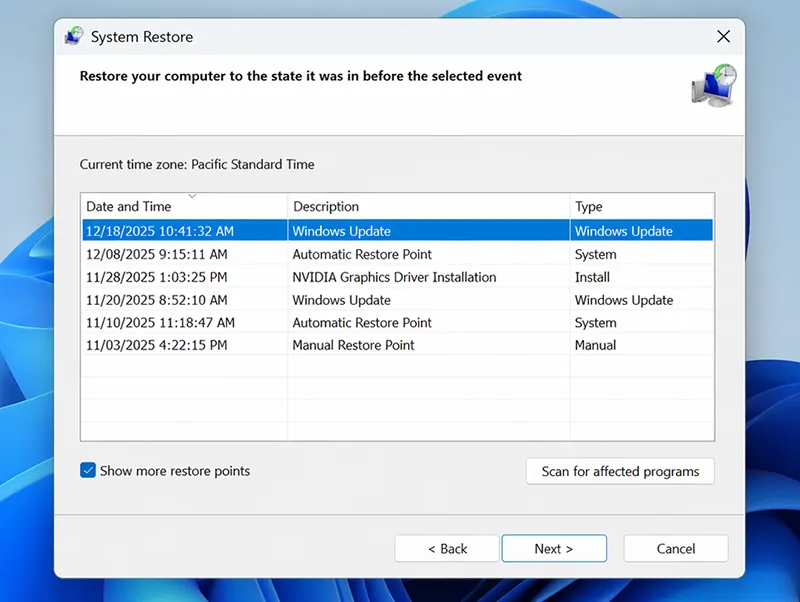The width and height of the screenshot is (800, 602).
Task: Close the System Restore window
Action: (723, 36)
